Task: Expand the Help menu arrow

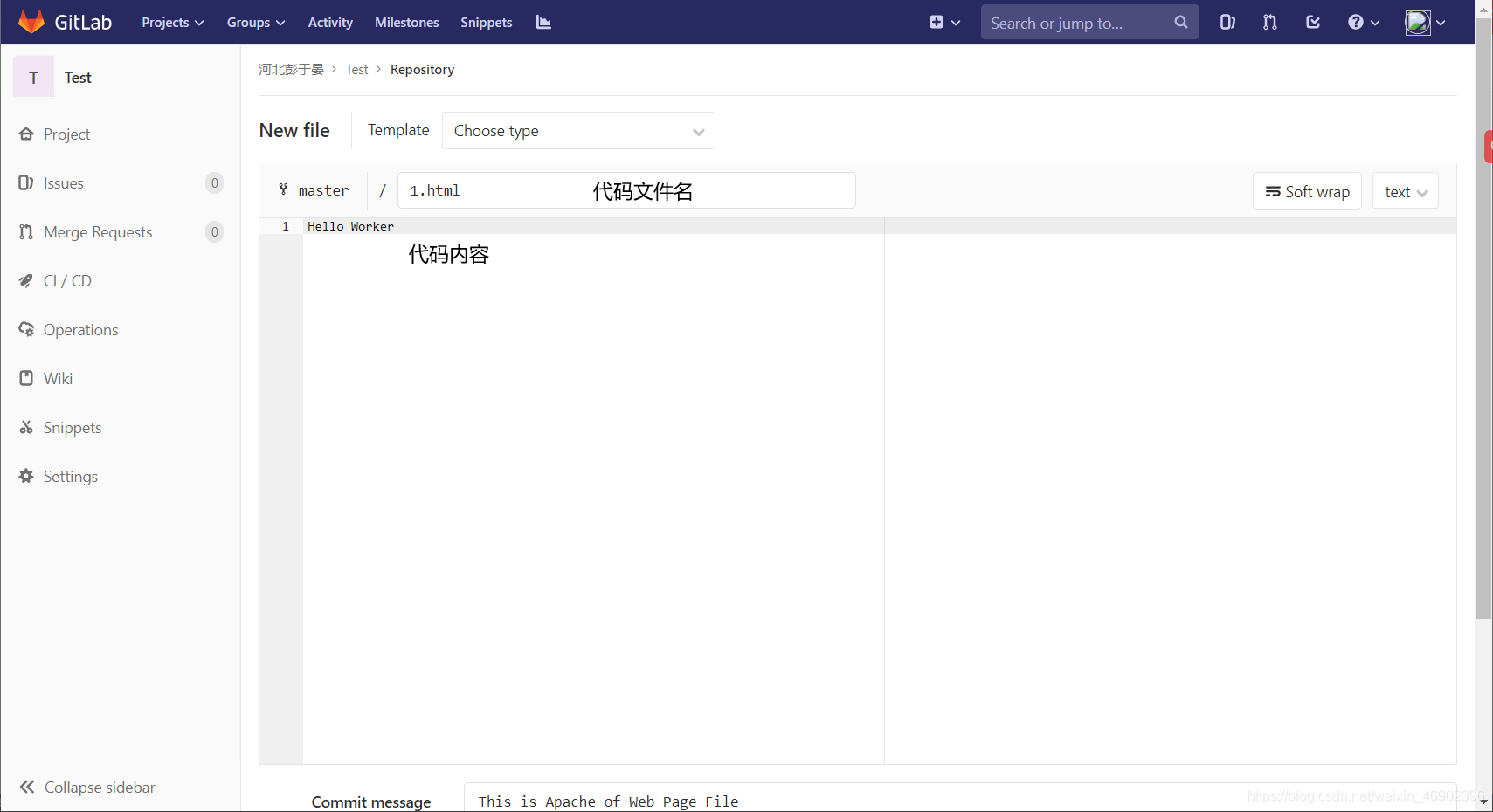Action: click(x=1375, y=23)
